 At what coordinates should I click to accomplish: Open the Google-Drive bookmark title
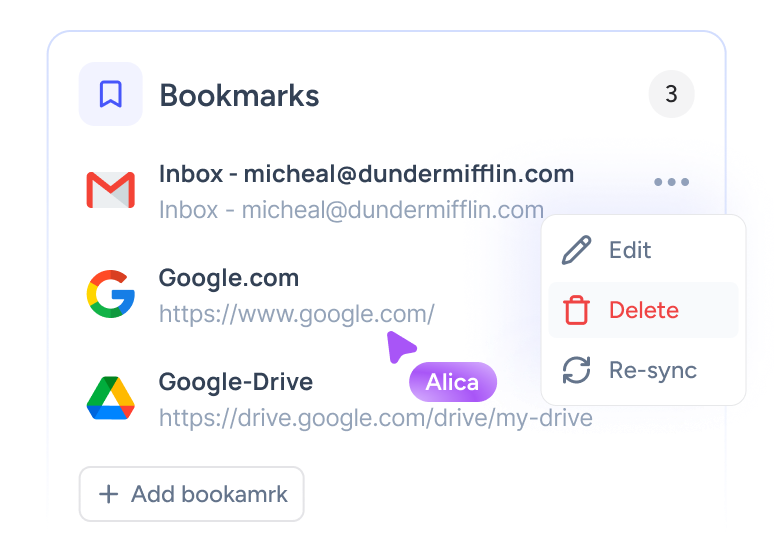(235, 382)
